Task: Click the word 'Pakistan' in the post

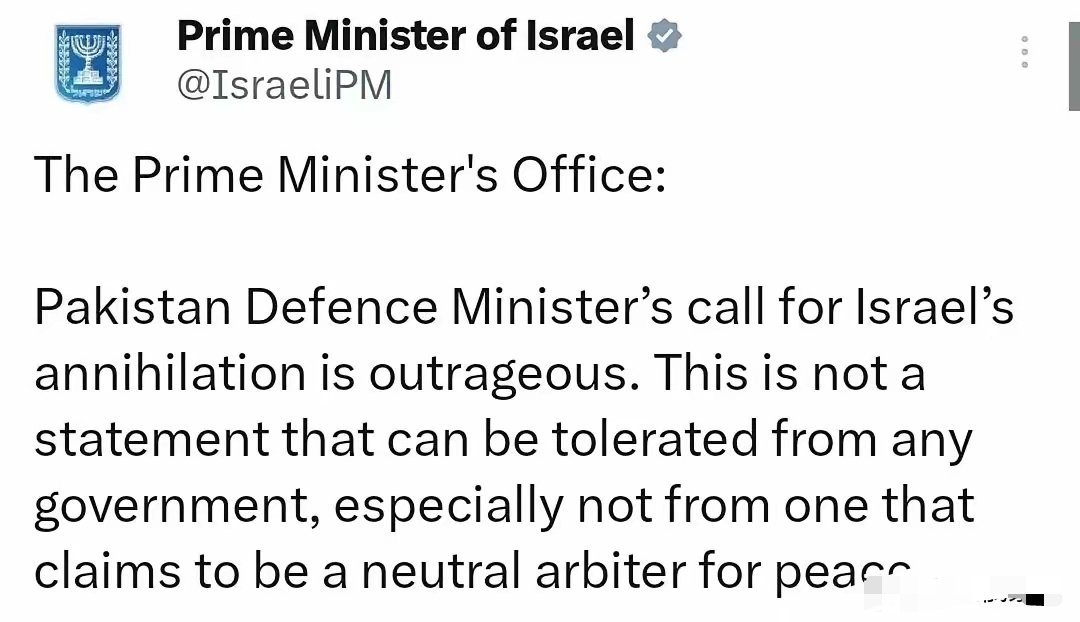Action: coord(132,307)
